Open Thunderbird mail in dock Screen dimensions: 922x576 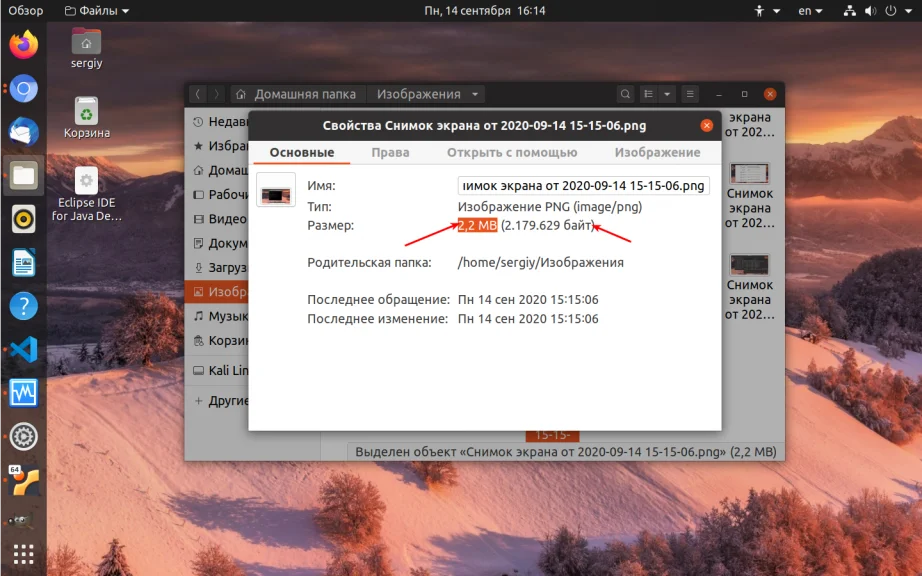pos(24,132)
